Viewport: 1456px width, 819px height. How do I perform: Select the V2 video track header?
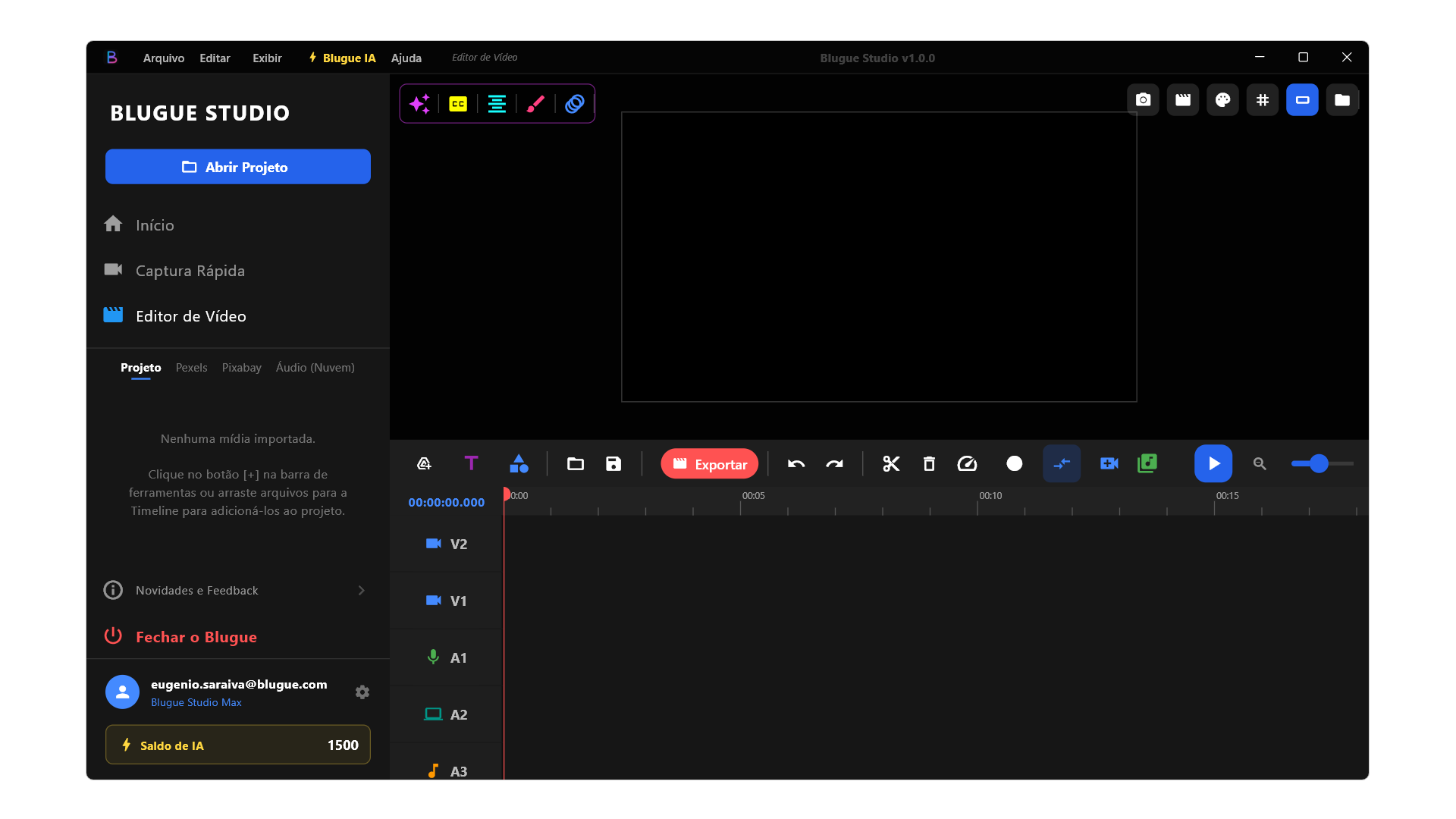pos(446,544)
